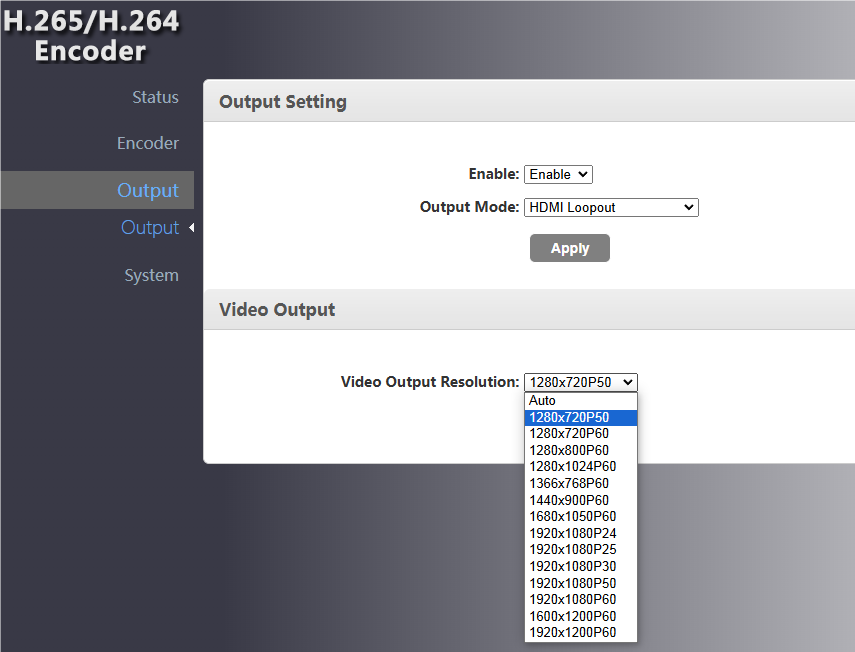Choose 1280x720P60 resolution
This screenshot has height=652, width=855.
click(581, 433)
